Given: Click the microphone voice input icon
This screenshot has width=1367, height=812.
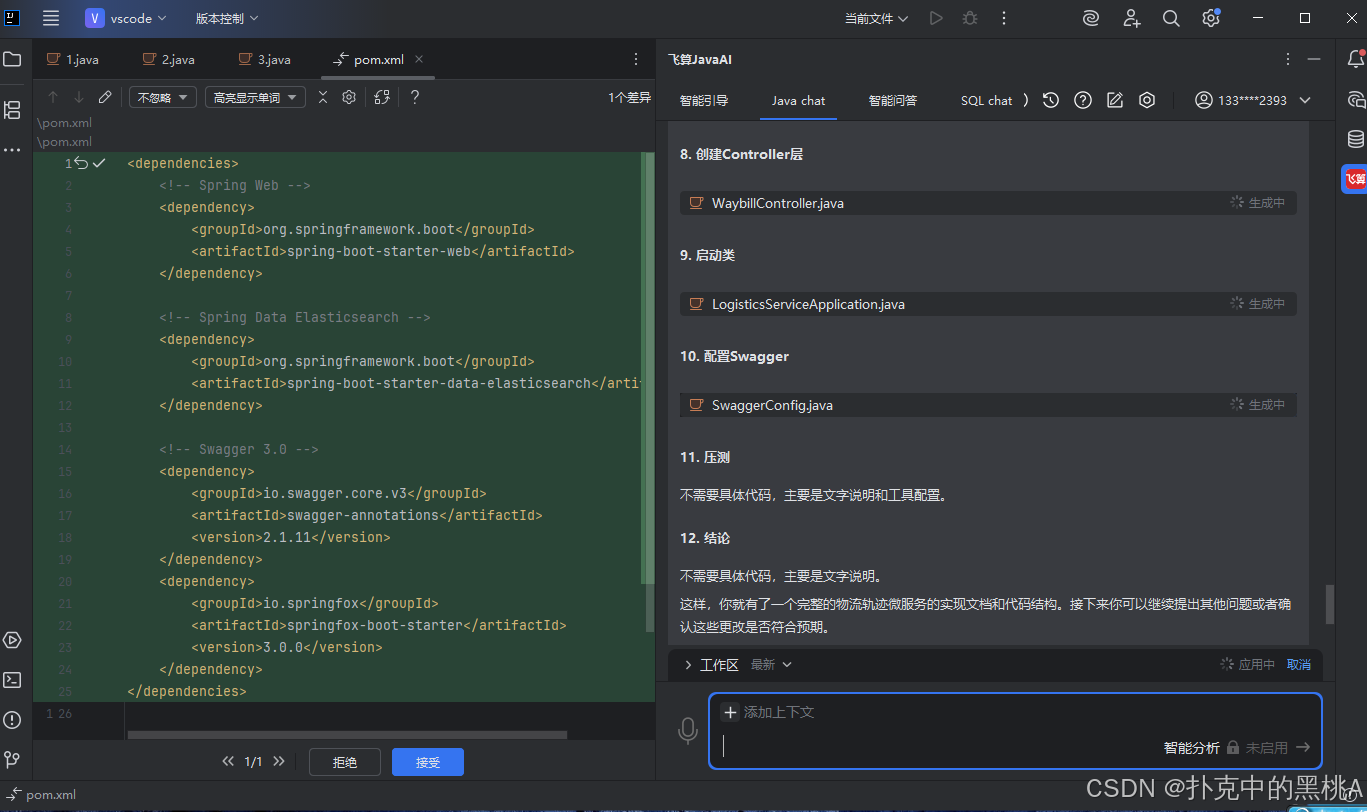Looking at the screenshot, I should pyautogui.click(x=688, y=731).
